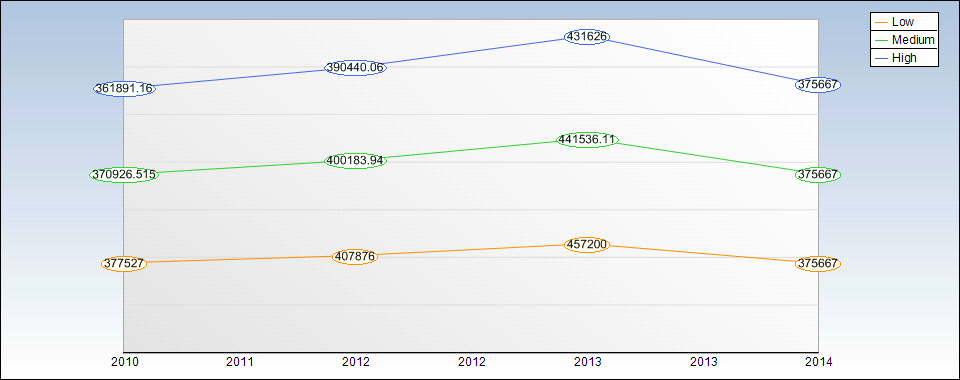Viewport: 960px width, 380px height.
Task: Select the 441536.11 data label
Action: click(587, 140)
